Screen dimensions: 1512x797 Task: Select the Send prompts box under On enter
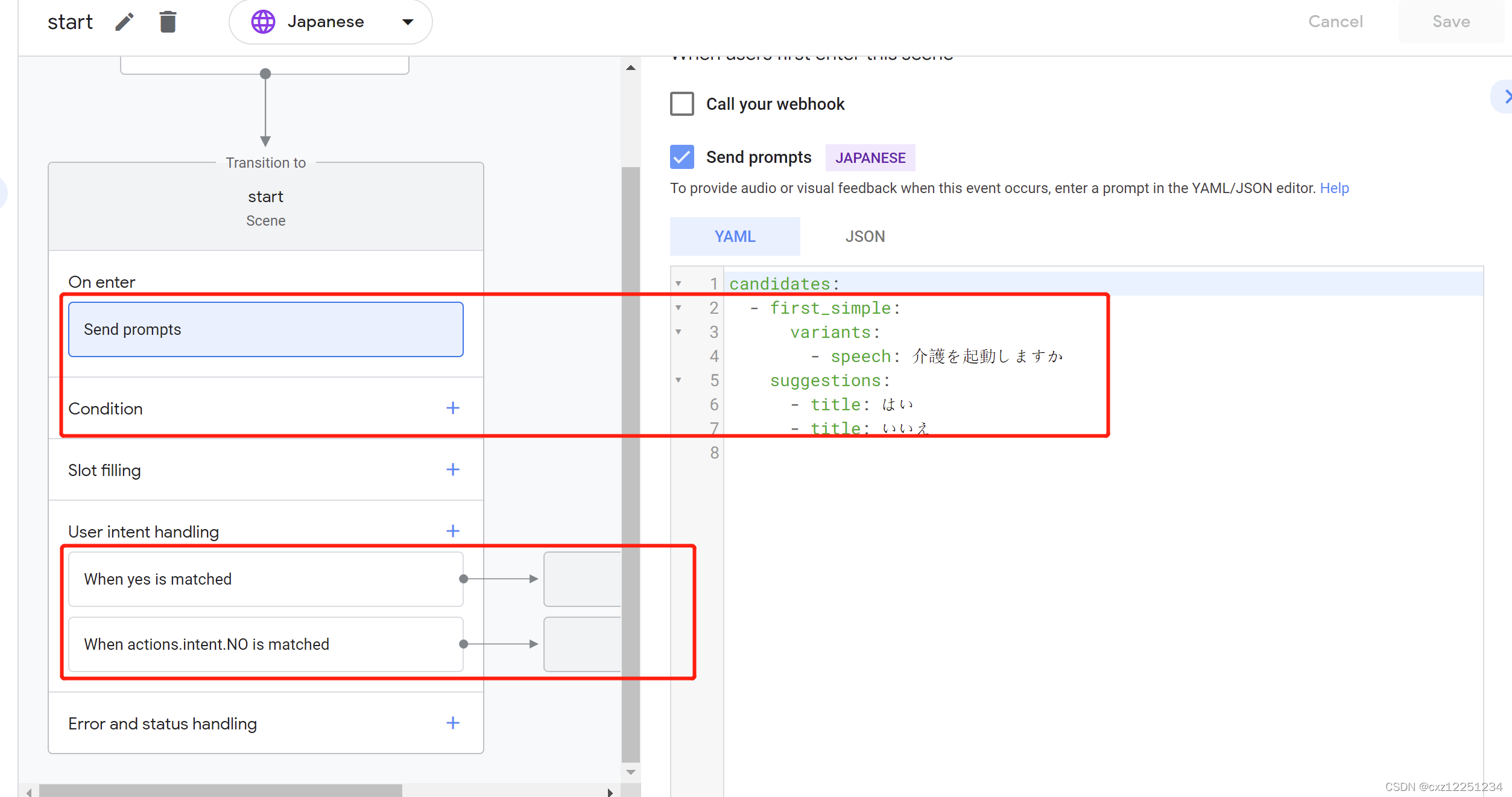pos(265,329)
